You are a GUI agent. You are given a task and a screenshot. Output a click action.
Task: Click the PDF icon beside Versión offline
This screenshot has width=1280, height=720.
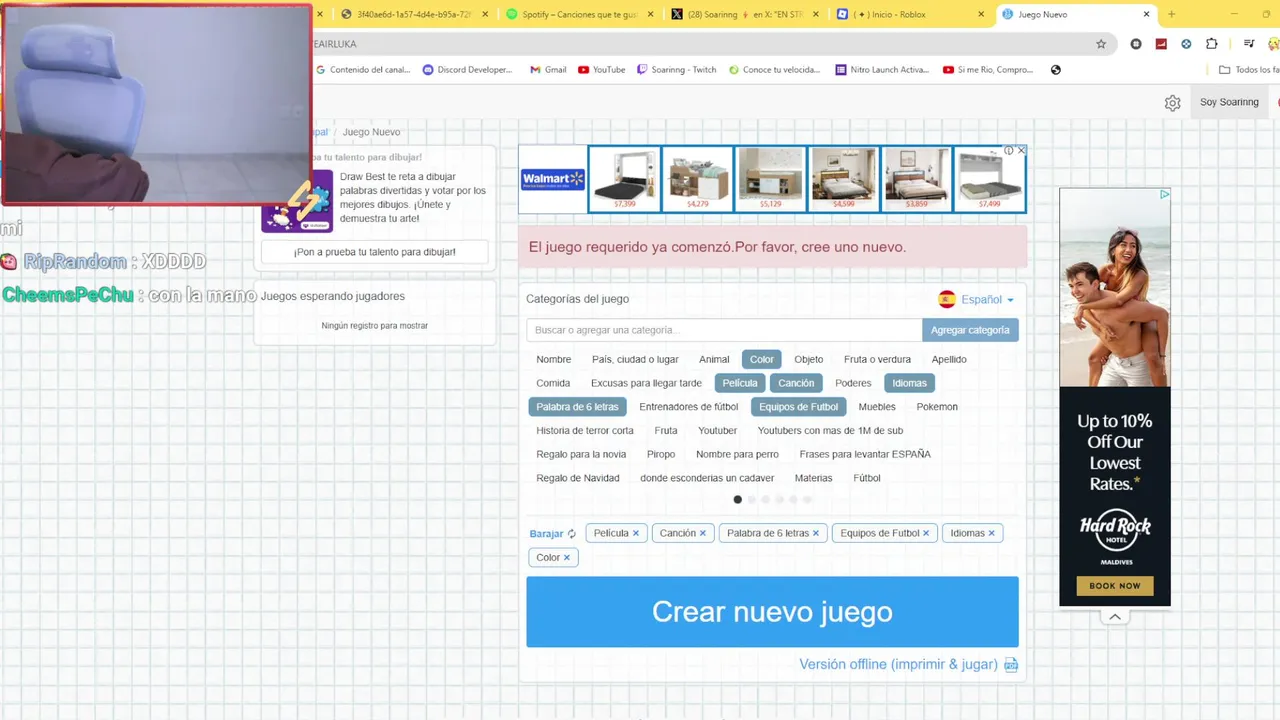click(x=1011, y=665)
